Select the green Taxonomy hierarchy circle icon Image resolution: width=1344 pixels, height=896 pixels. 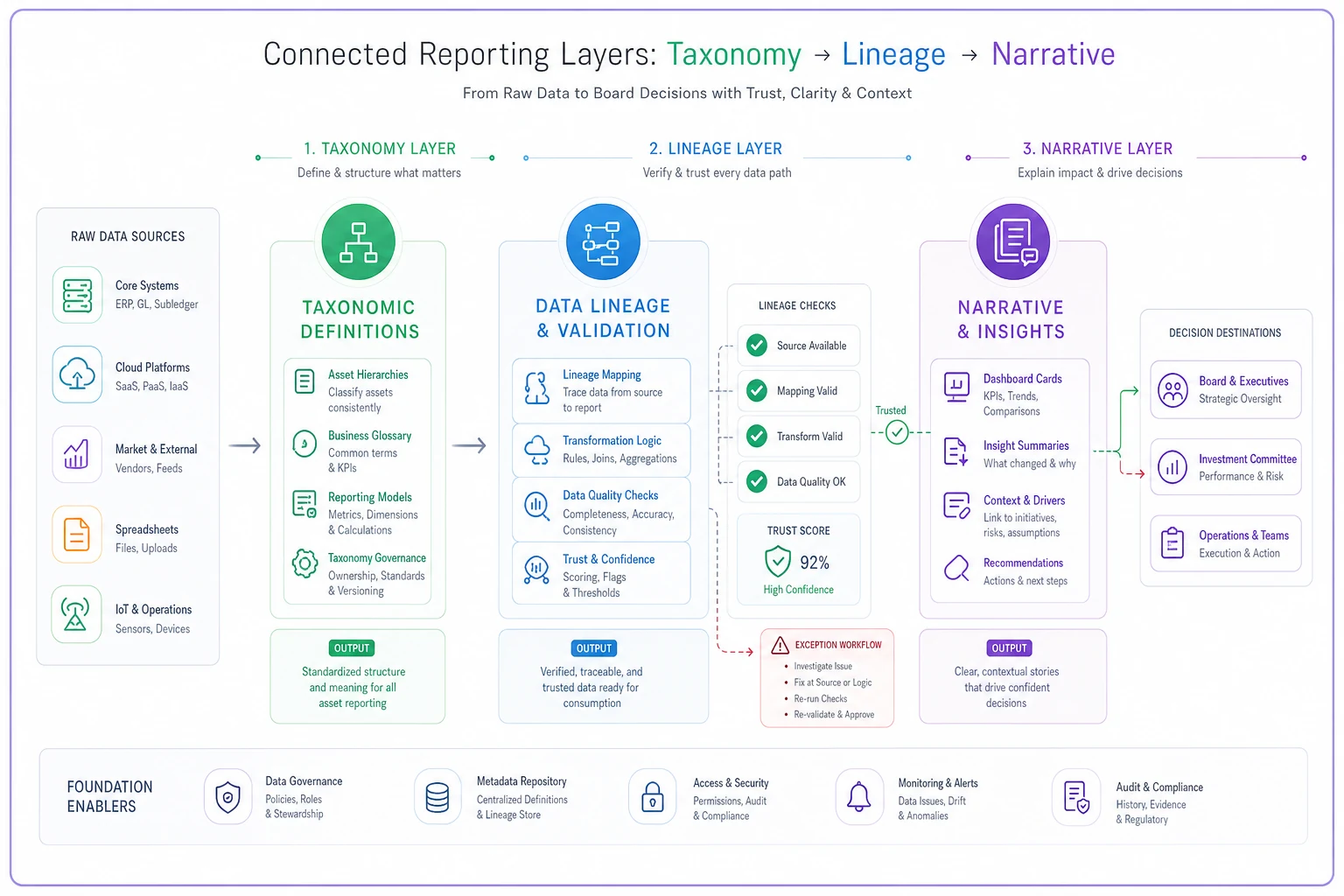[359, 242]
